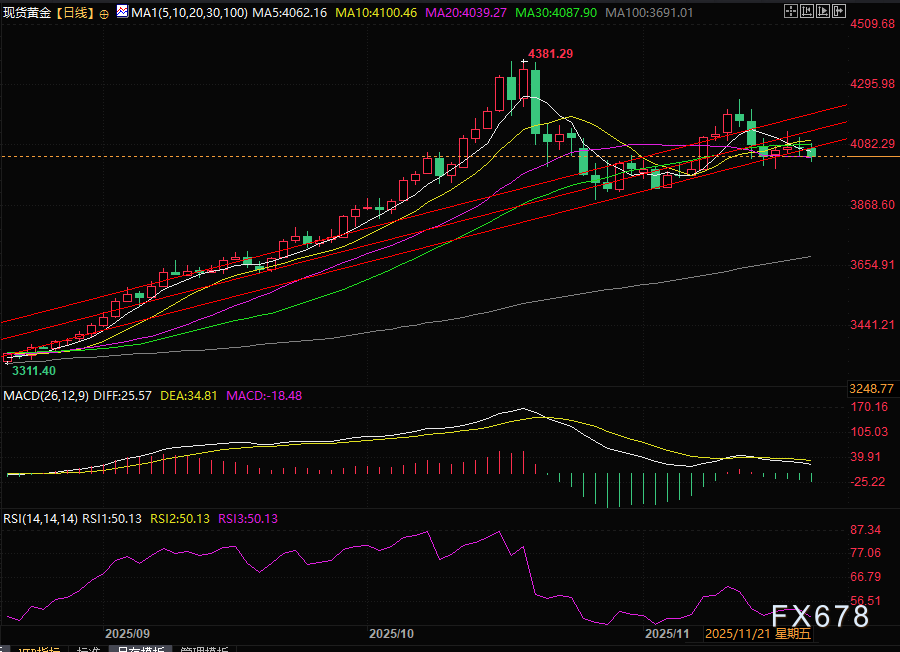Click the MA indicator chart icon
Image resolution: width=900 pixels, height=652 pixels.
click(x=122, y=12)
